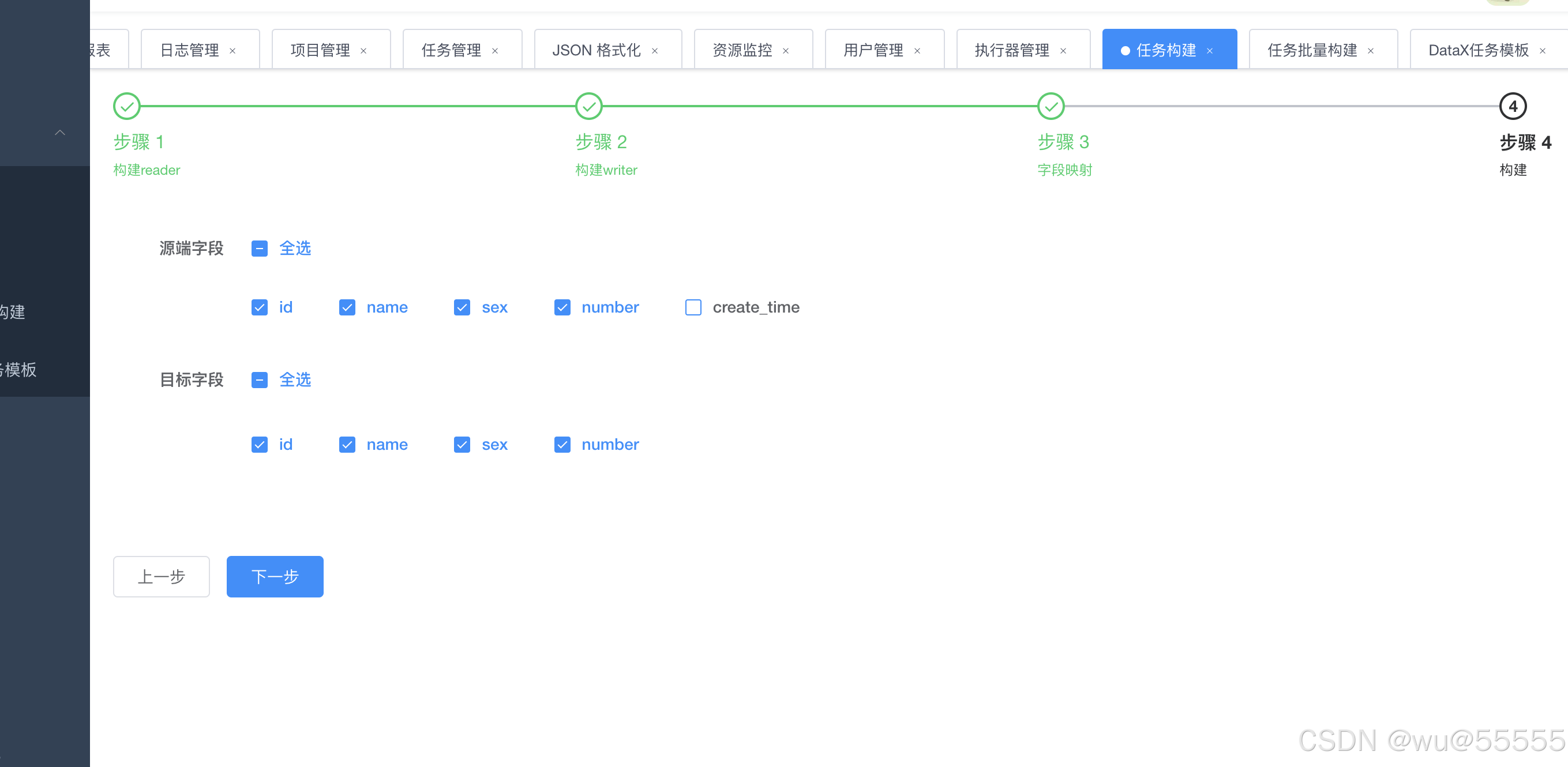Click the step 4 numbered circle

[1513, 107]
